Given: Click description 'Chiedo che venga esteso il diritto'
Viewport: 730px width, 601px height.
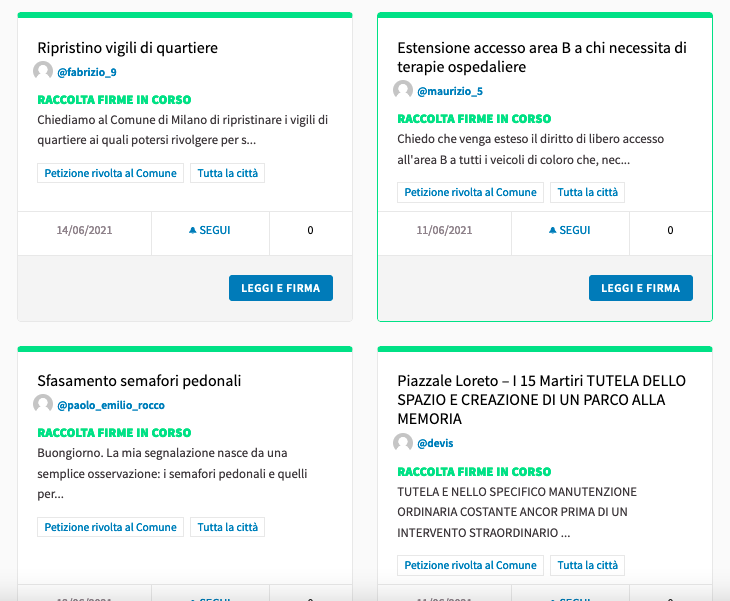Looking at the screenshot, I should pyautogui.click(x=531, y=149).
